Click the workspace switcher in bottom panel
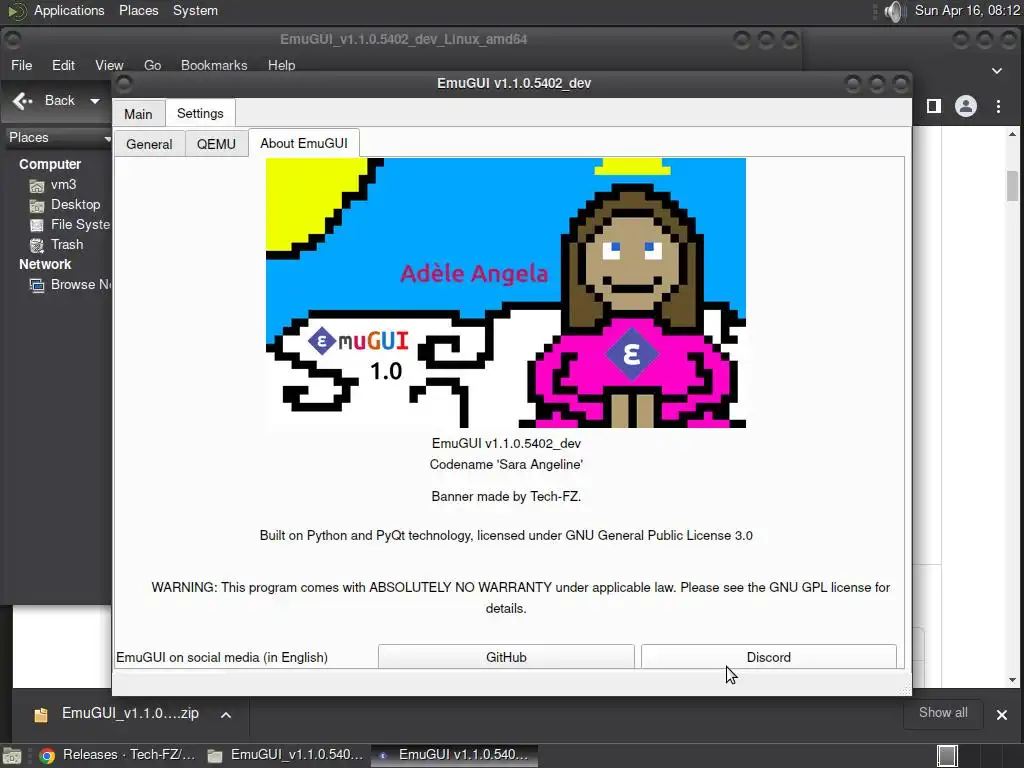This screenshot has height=768, width=1024. [948, 756]
